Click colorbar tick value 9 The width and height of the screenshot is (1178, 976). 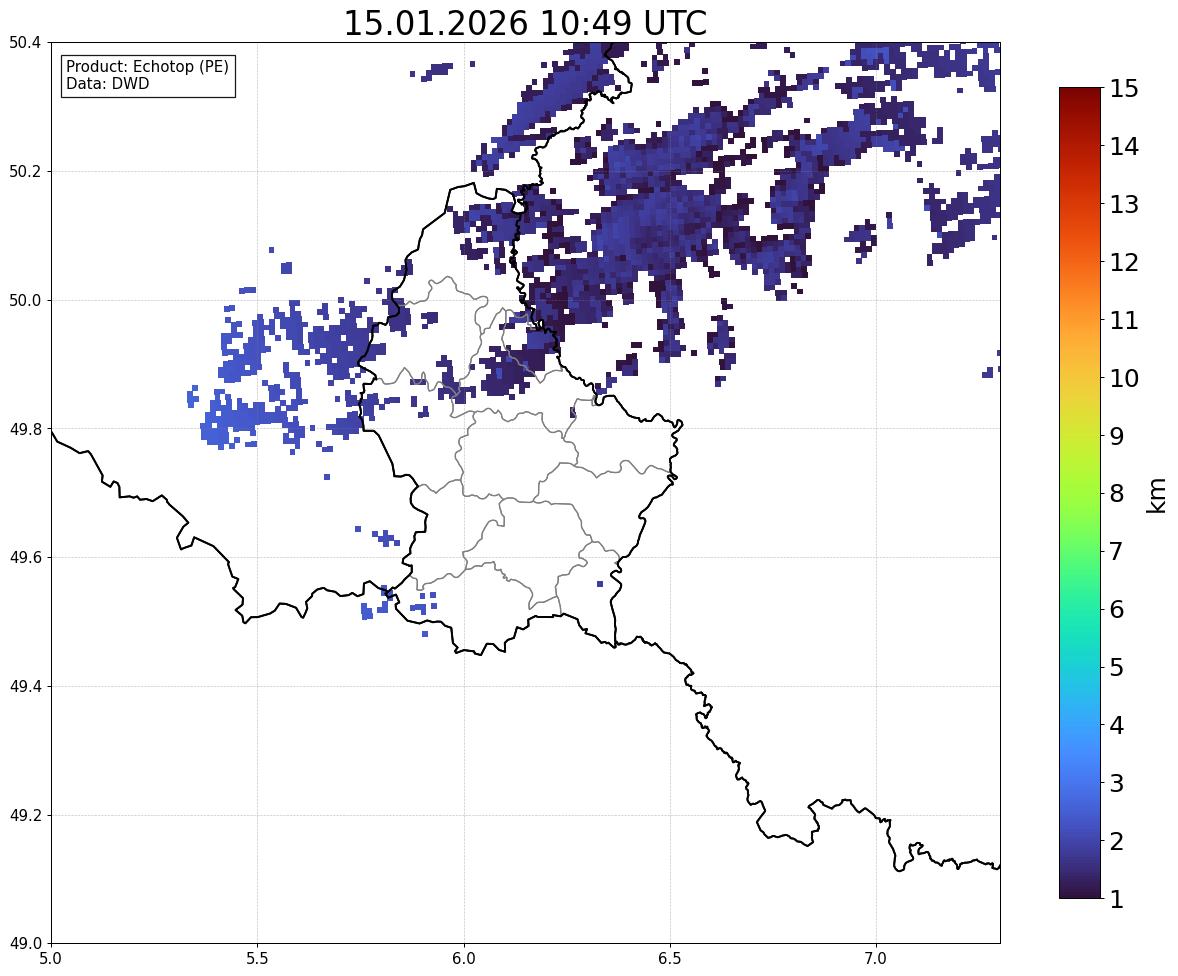coord(1117,436)
